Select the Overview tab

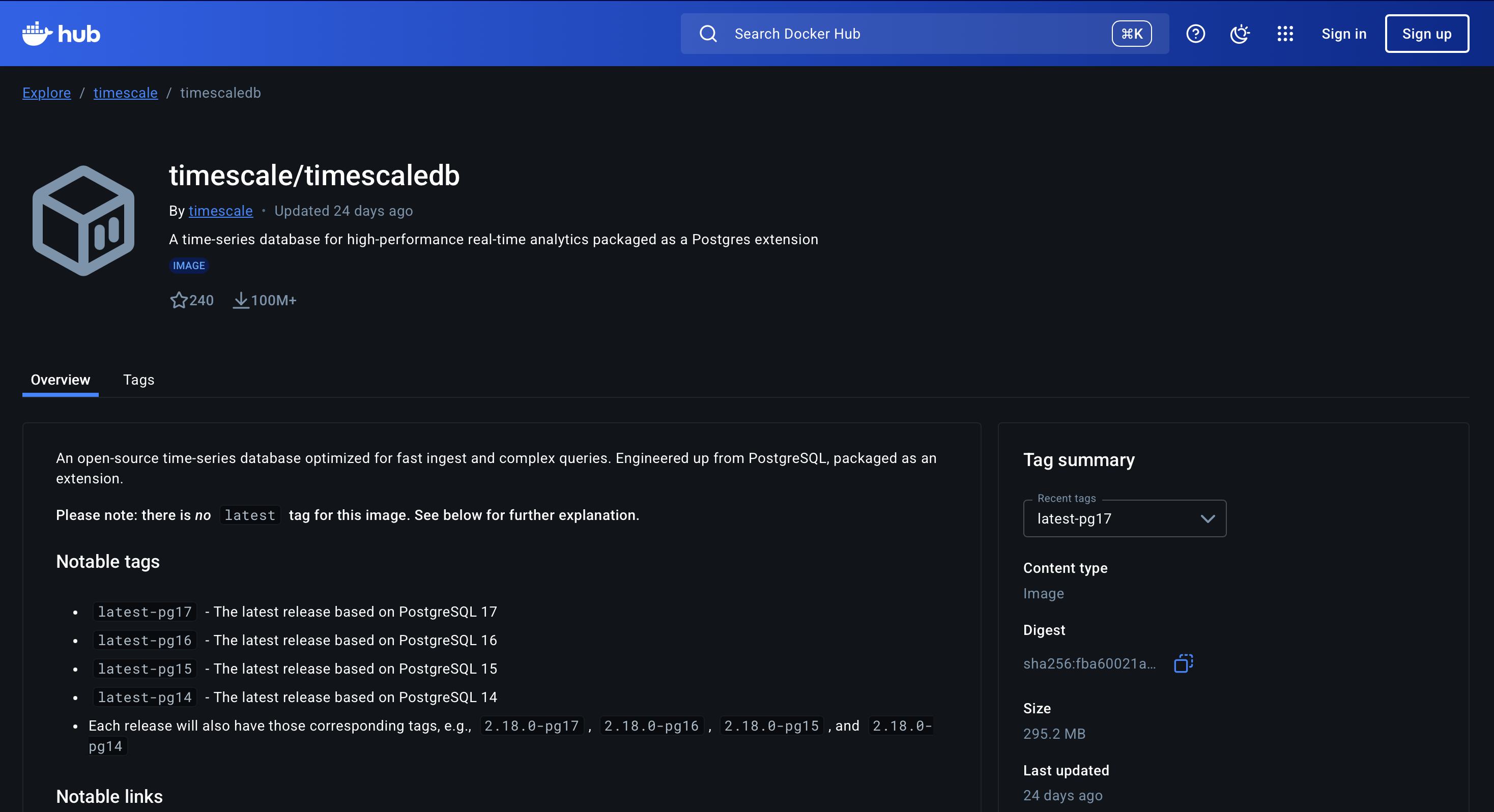tap(61, 380)
